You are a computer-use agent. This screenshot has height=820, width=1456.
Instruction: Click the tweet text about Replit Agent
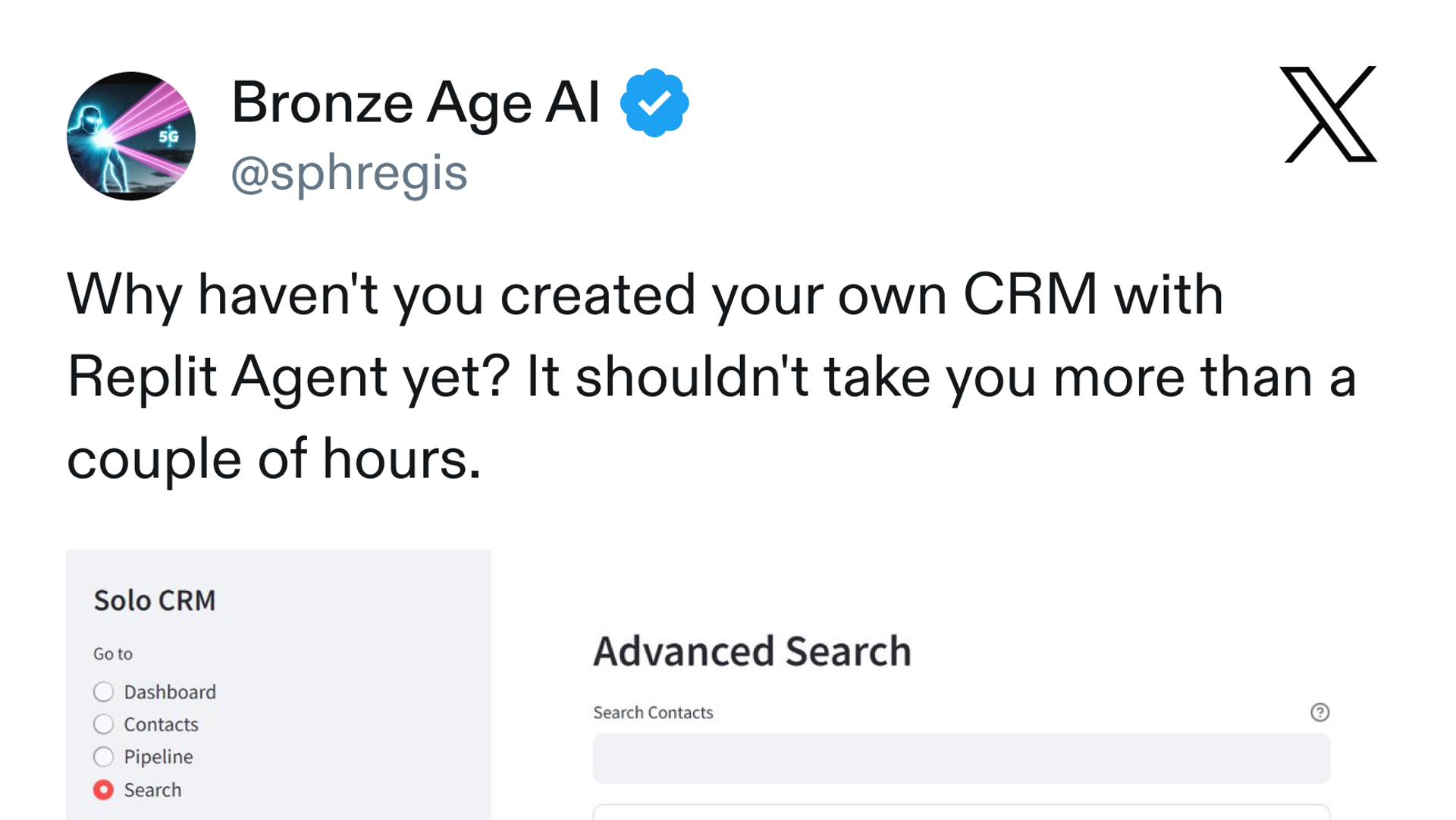pyautogui.click(x=711, y=376)
